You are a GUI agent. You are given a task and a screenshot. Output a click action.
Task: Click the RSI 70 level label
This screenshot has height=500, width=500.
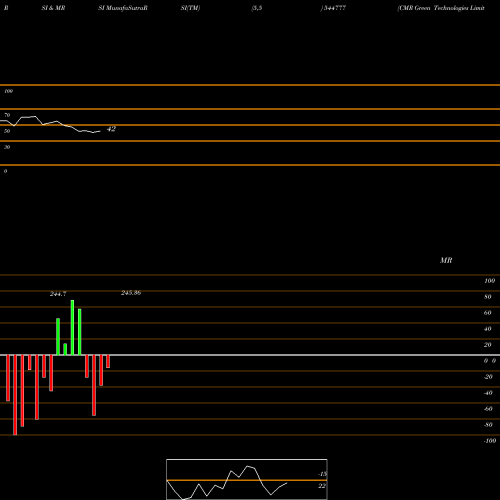click(7, 115)
